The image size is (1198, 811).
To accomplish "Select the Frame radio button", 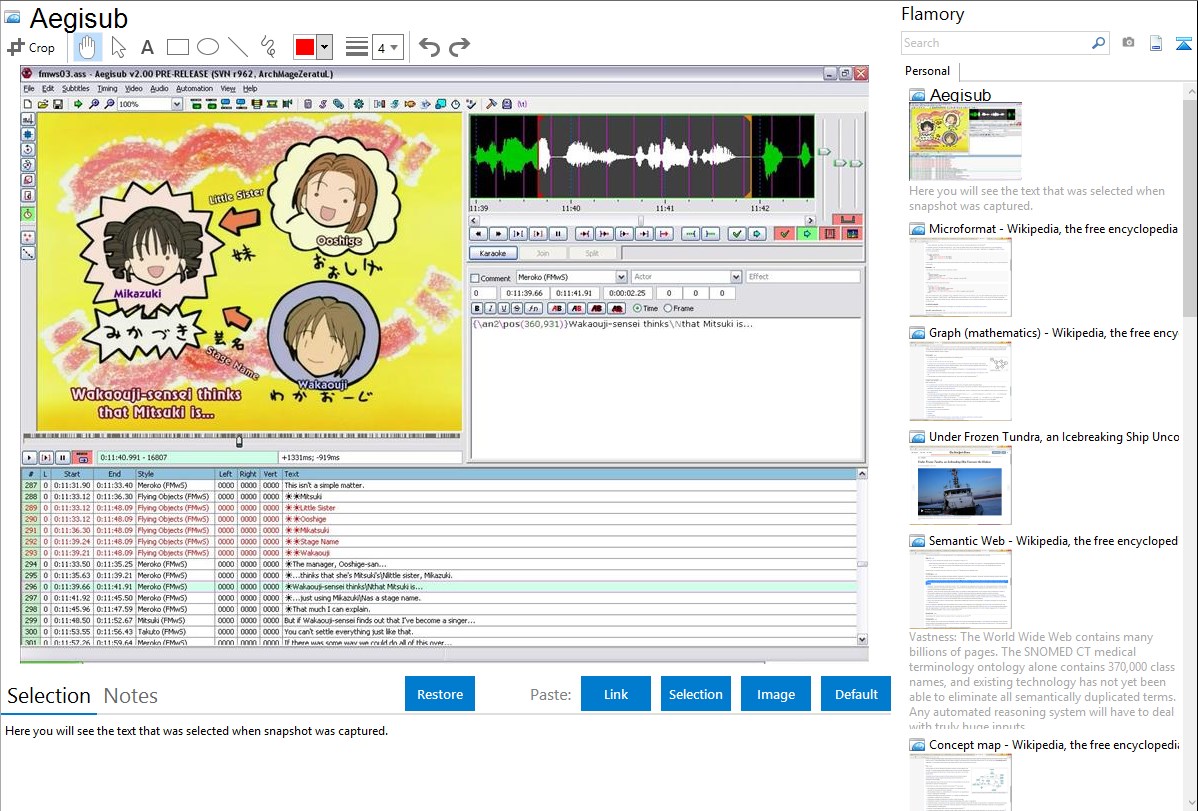I will tap(668, 308).
